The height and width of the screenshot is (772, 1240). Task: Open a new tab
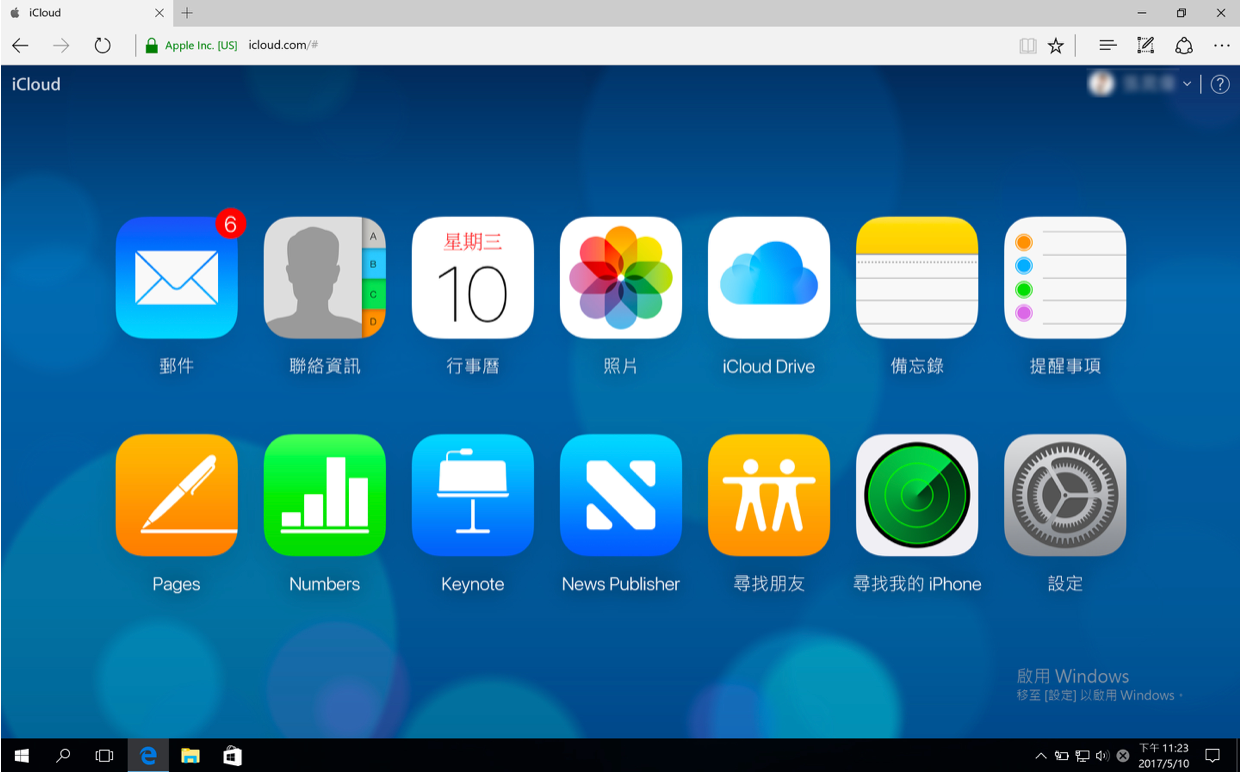coord(187,13)
